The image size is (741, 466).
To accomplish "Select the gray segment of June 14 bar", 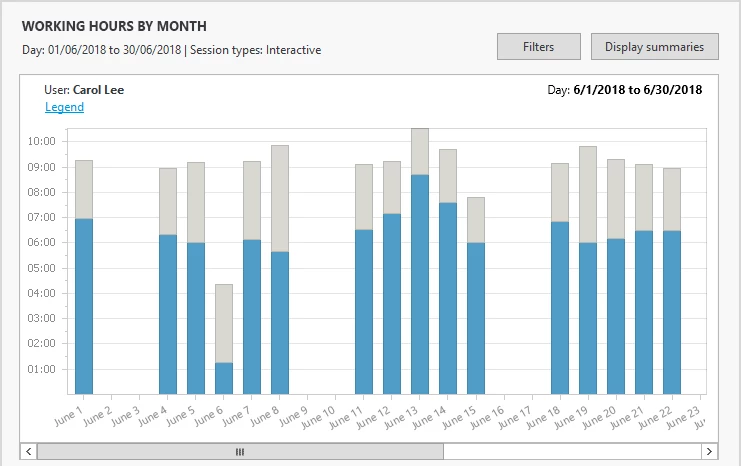I will [448, 176].
